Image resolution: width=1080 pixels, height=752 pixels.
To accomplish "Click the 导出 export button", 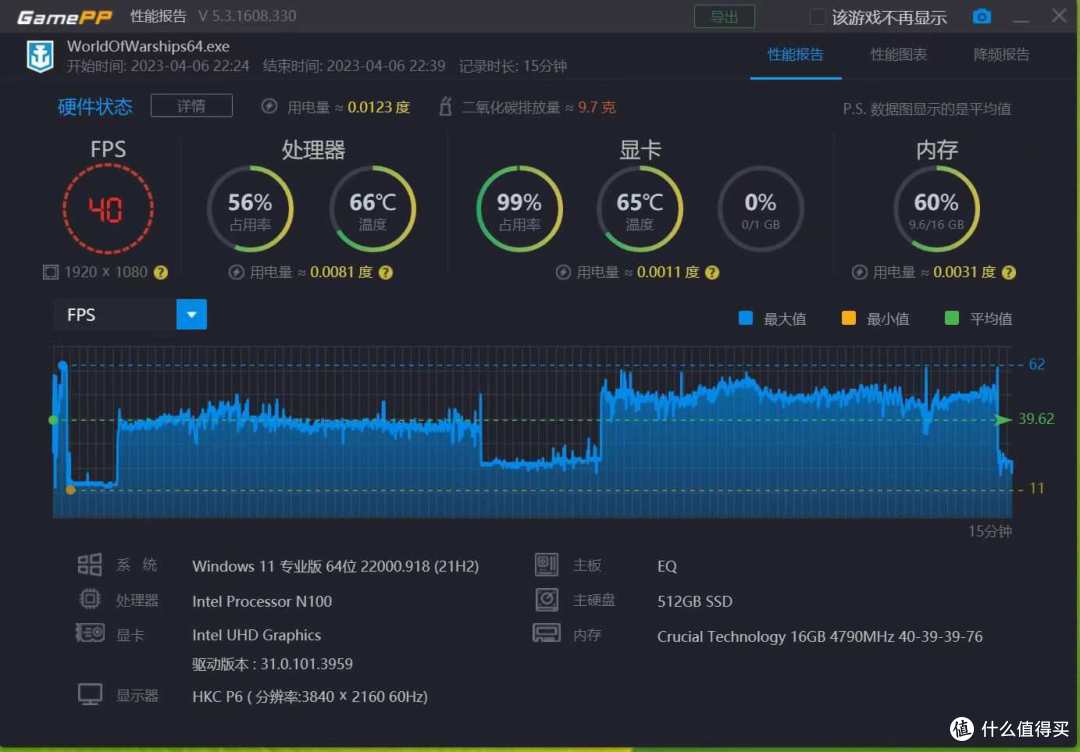I will [724, 17].
